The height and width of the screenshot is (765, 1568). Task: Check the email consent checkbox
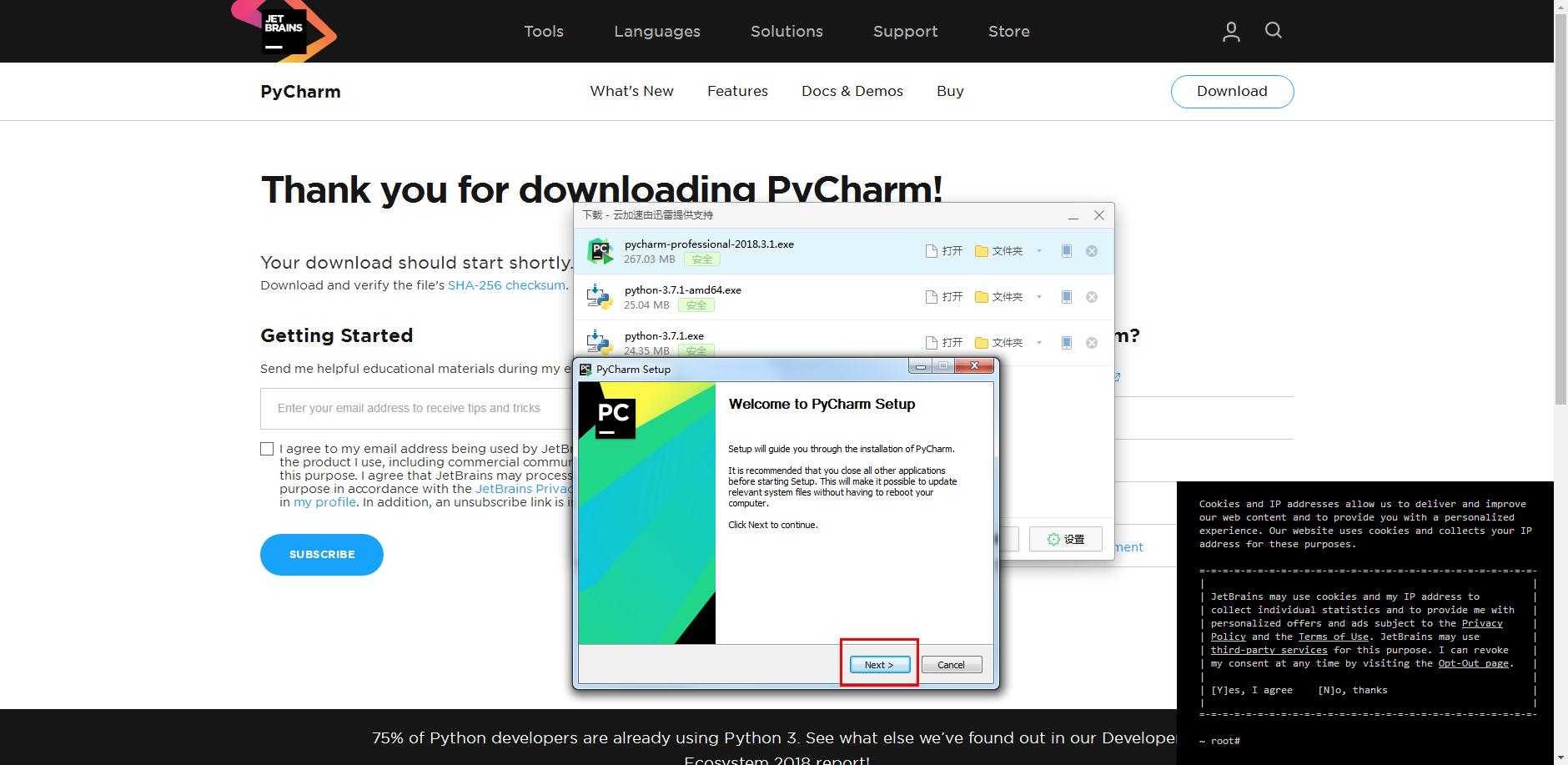coord(267,449)
